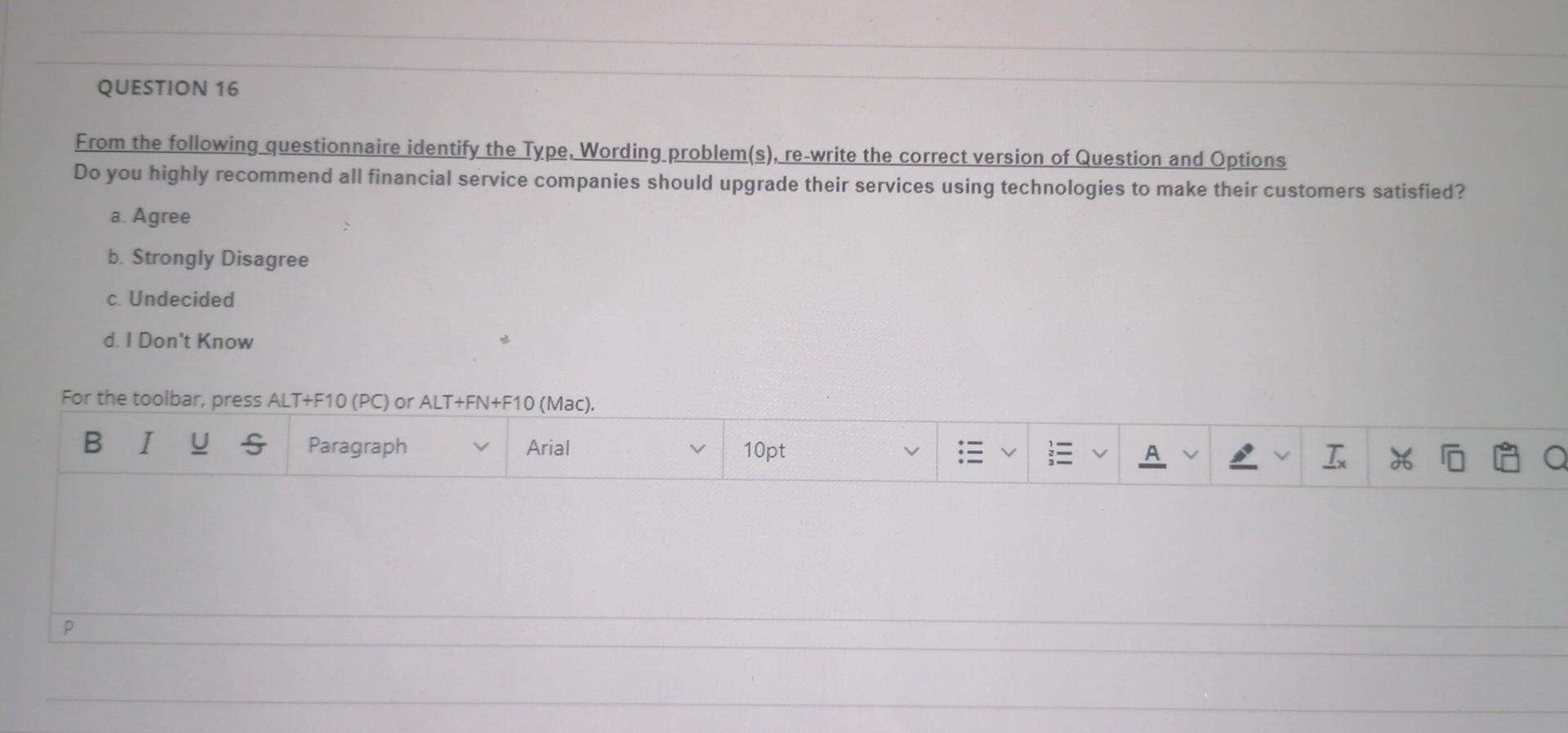Click option 'd. I Don't Know'
Image resolution: width=1568 pixels, height=733 pixels.
[x=179, y=341]
